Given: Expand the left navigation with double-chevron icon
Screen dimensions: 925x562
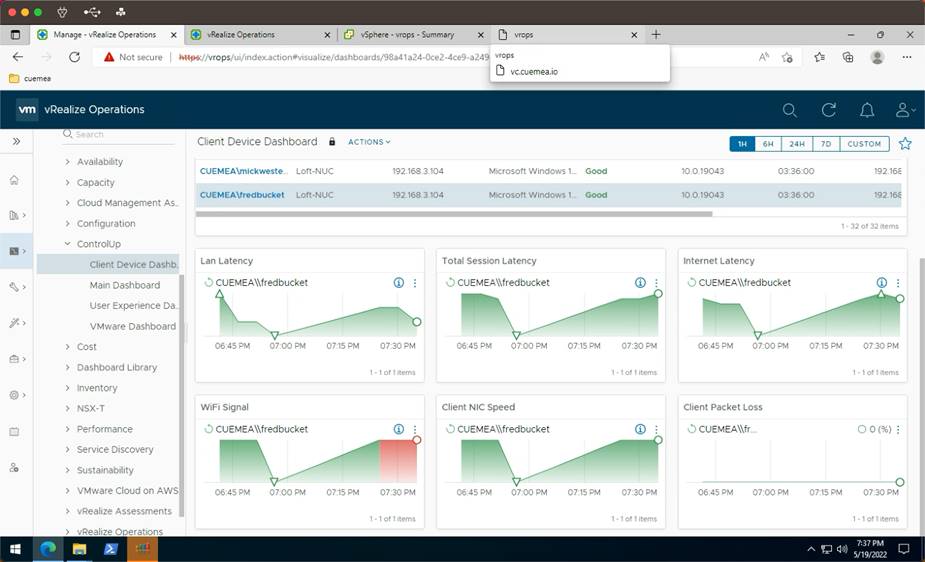Looking at the screenshot, I should pyautogui.click(x=17, y=142).
